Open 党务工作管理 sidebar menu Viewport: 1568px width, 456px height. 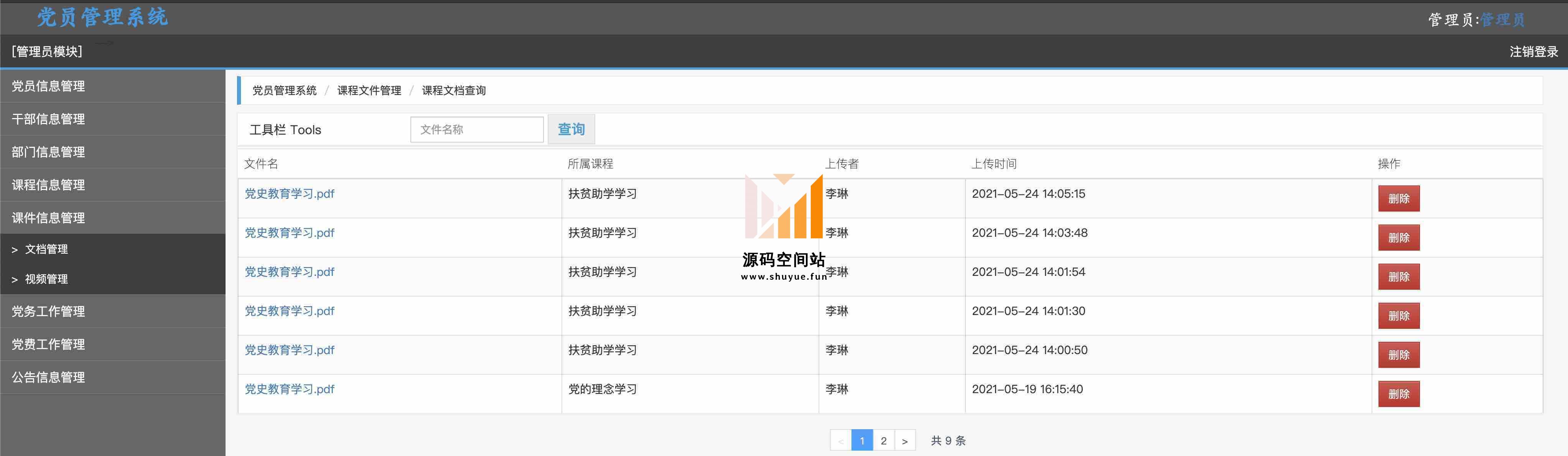click(x=113, y=311)
